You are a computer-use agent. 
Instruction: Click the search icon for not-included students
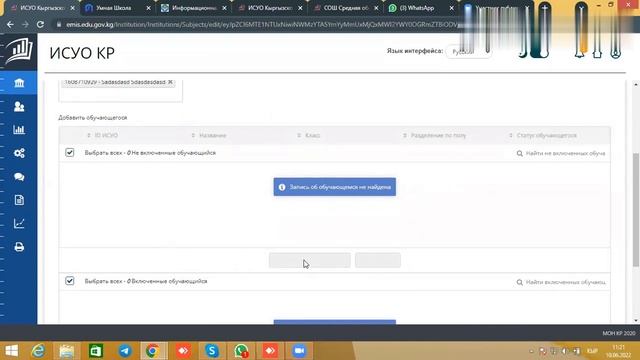pos(520,153)
